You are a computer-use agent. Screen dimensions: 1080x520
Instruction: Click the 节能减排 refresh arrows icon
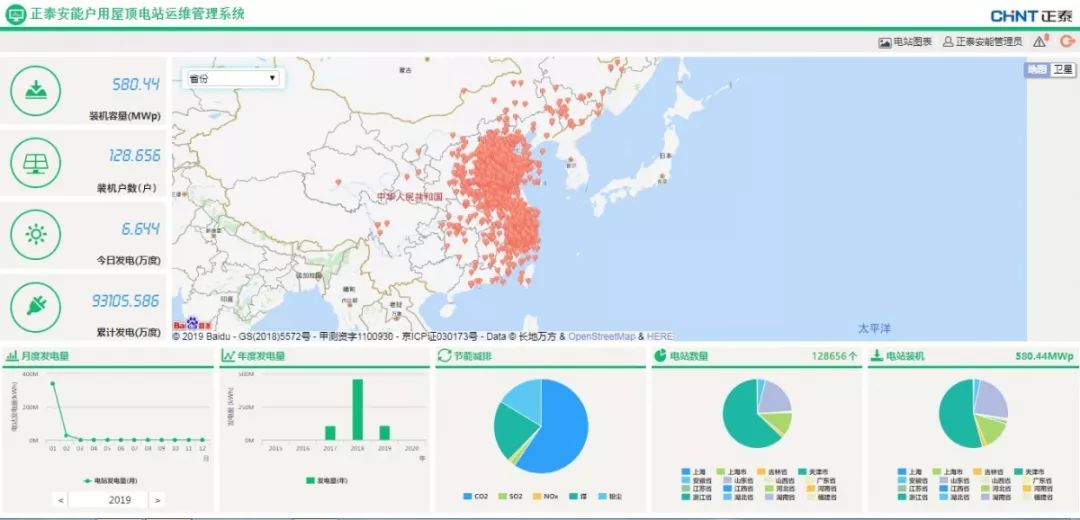[444, 356]
